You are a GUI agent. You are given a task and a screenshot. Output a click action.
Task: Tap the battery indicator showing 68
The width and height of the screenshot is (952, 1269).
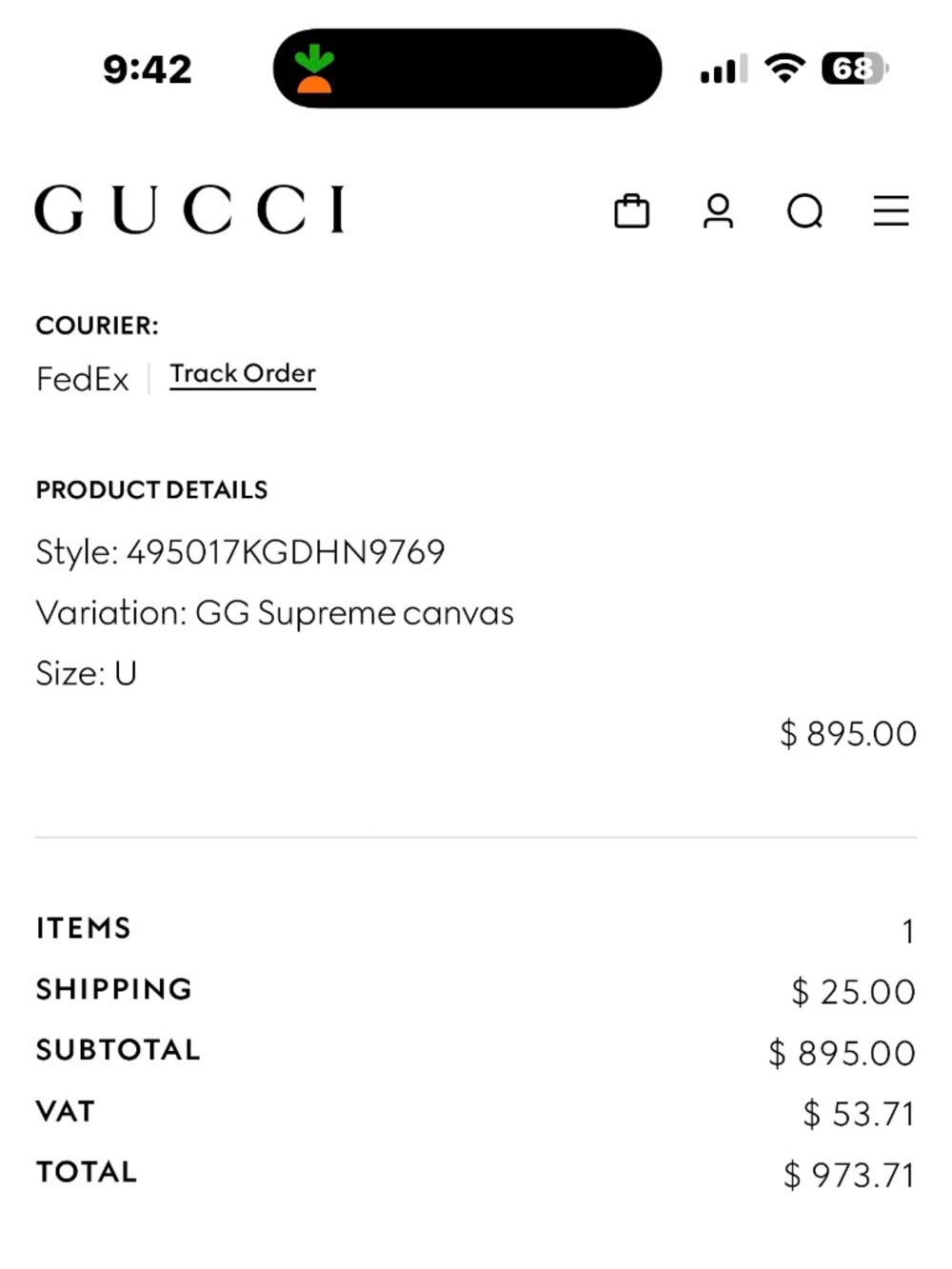(850, 70)
